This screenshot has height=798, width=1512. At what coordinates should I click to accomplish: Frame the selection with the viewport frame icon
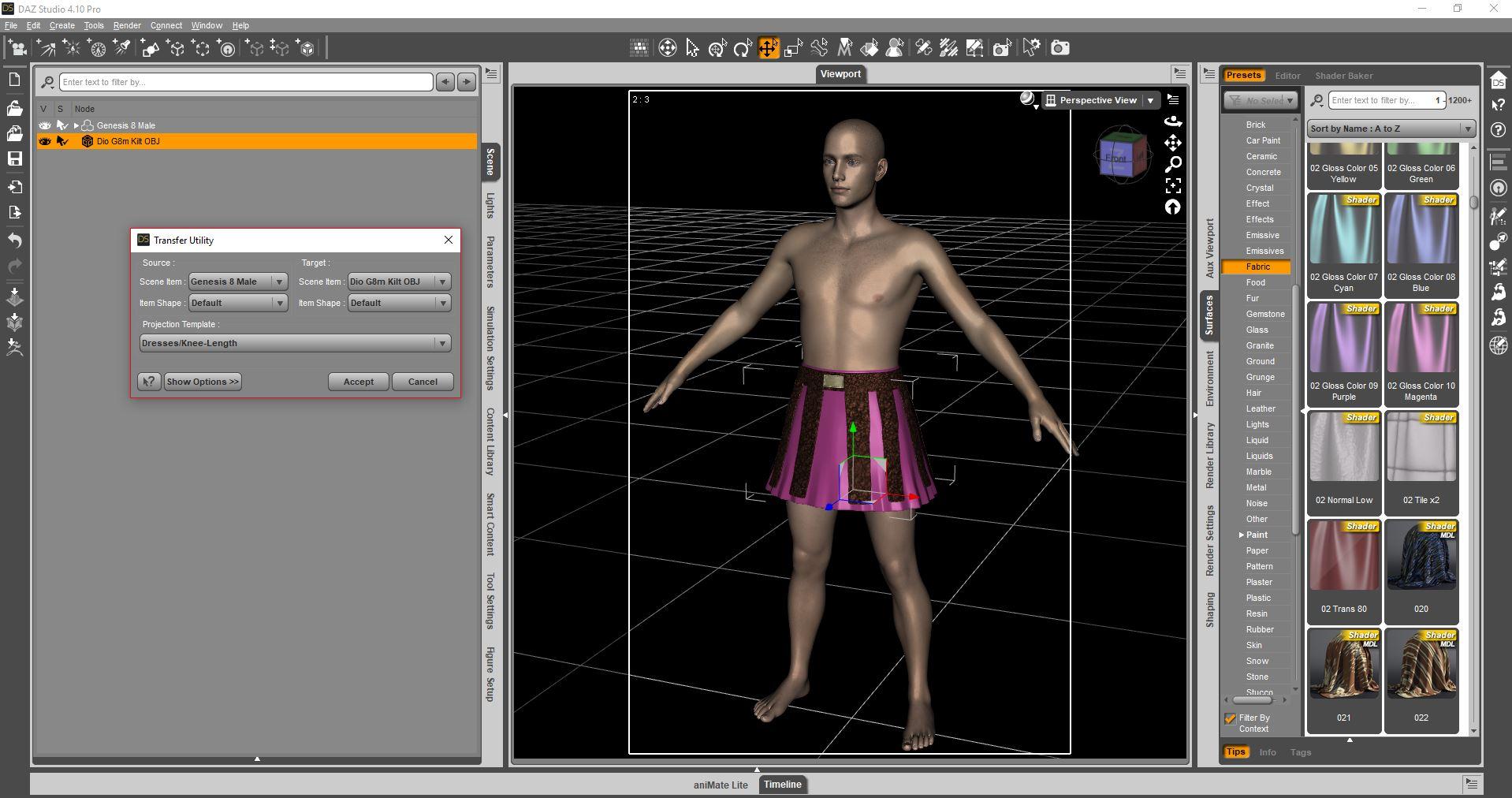coord(1173,185)
